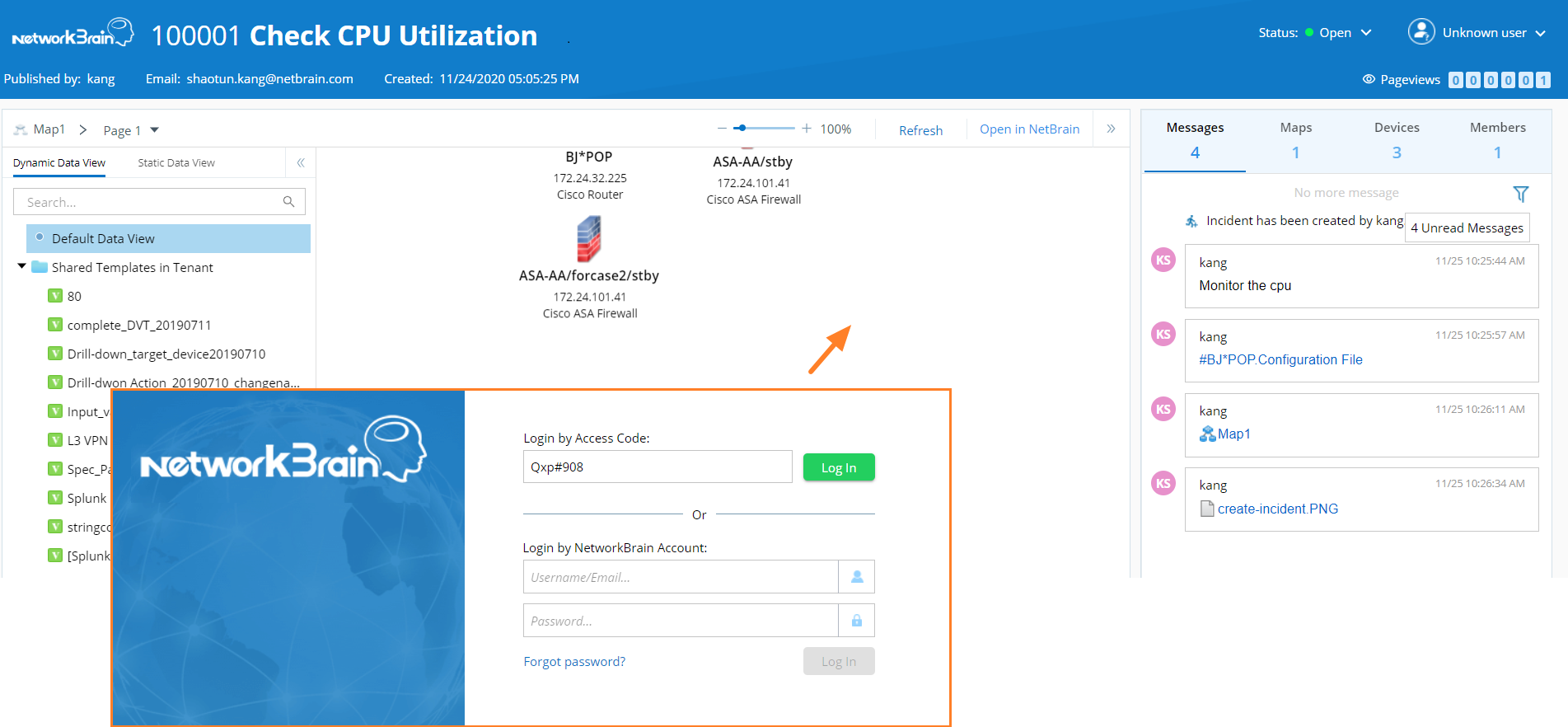
Task: Click Open in NetBrain link
Action: (1029, 129)
